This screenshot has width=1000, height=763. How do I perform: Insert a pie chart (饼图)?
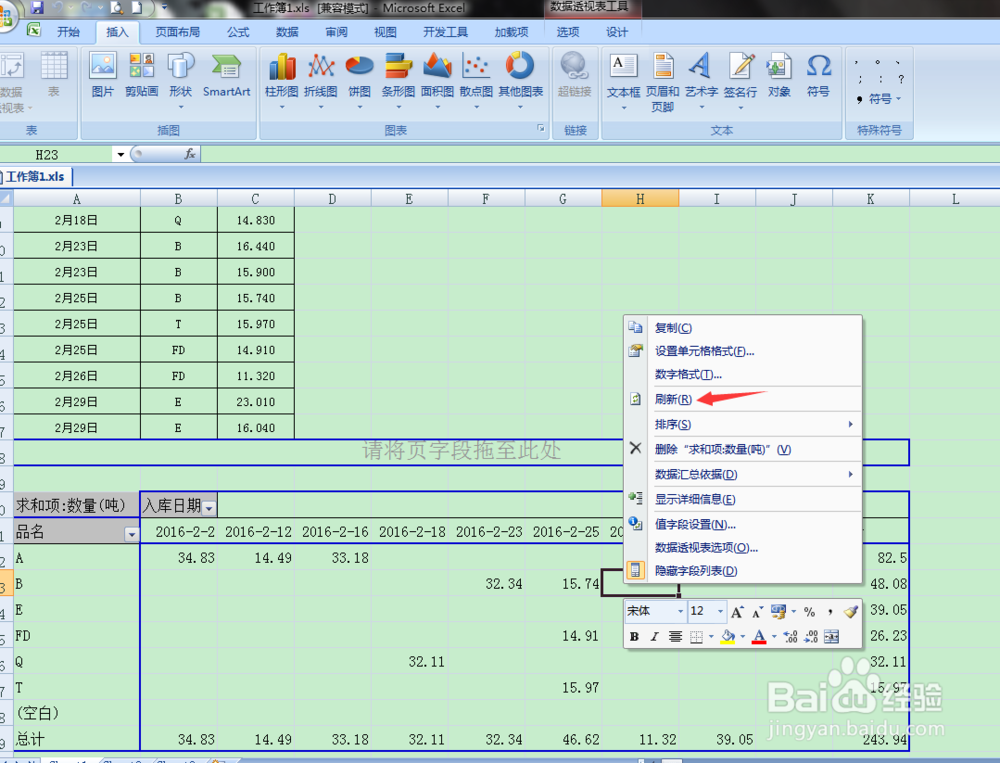pos(359,80)
